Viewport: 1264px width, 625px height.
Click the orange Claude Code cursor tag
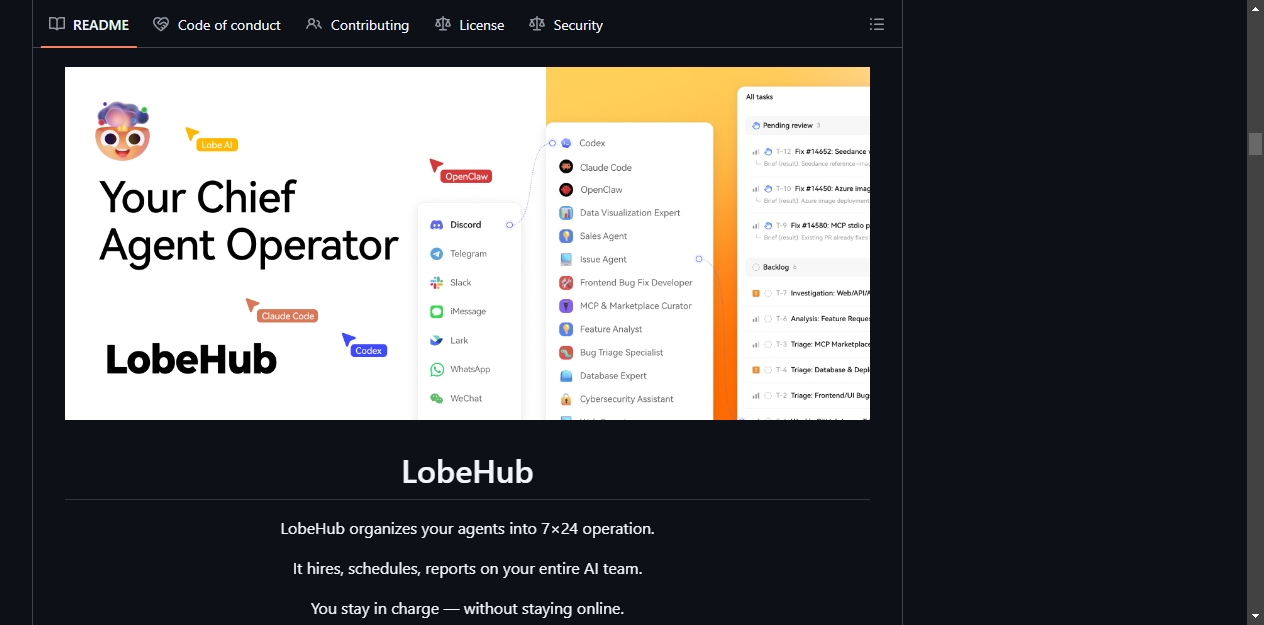(x=288, y=316)
